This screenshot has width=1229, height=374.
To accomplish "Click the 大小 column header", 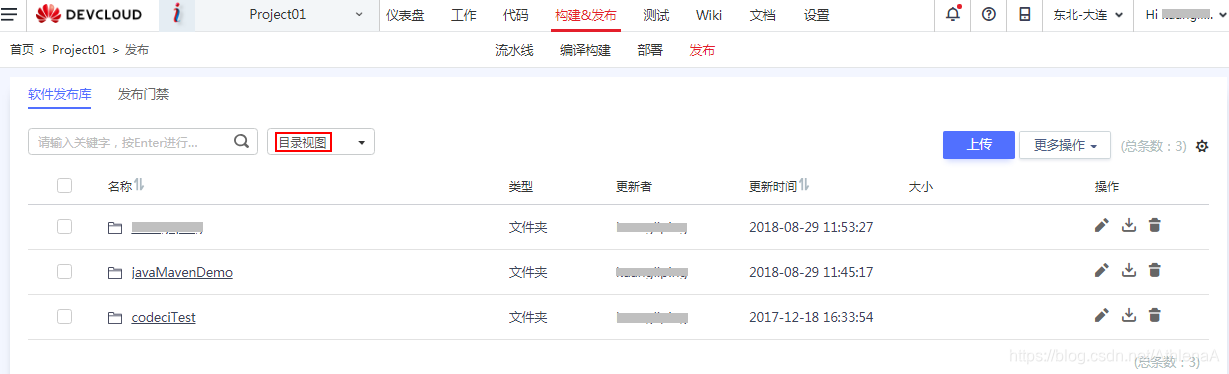I will [920, 186].
